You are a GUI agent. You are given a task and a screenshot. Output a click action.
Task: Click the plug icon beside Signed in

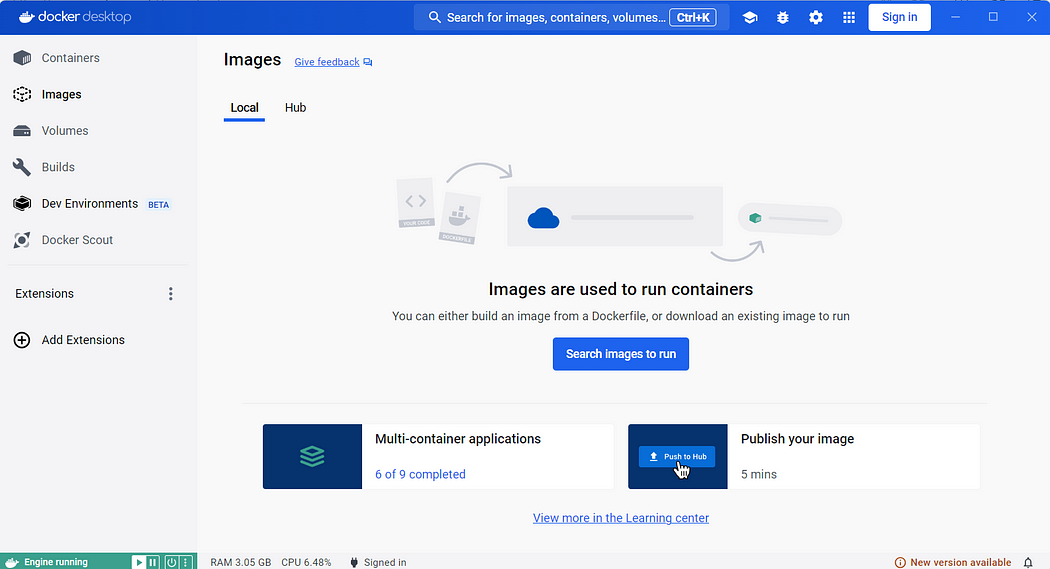coord(354,562)
